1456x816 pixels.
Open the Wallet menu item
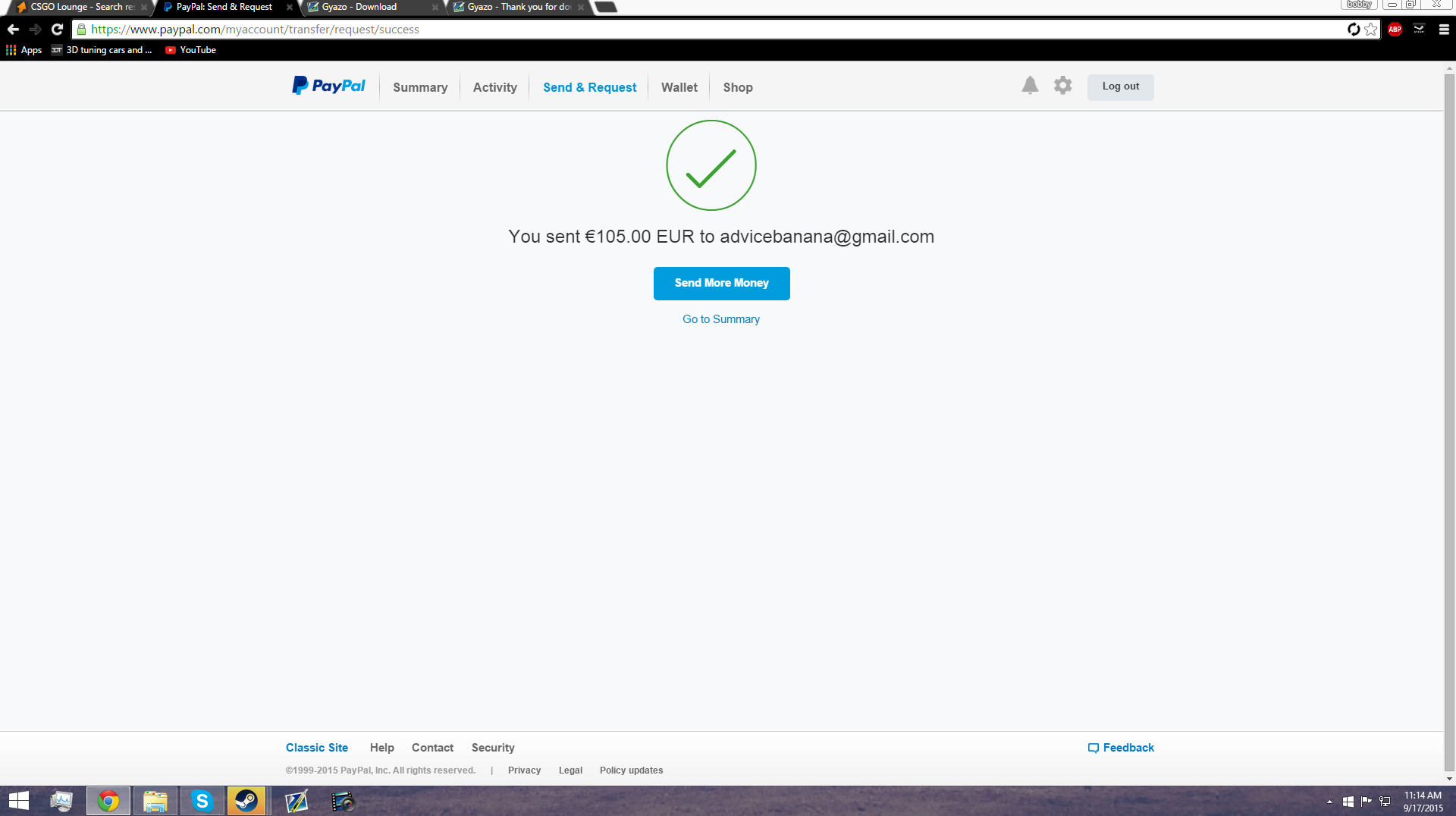[679, 87]
